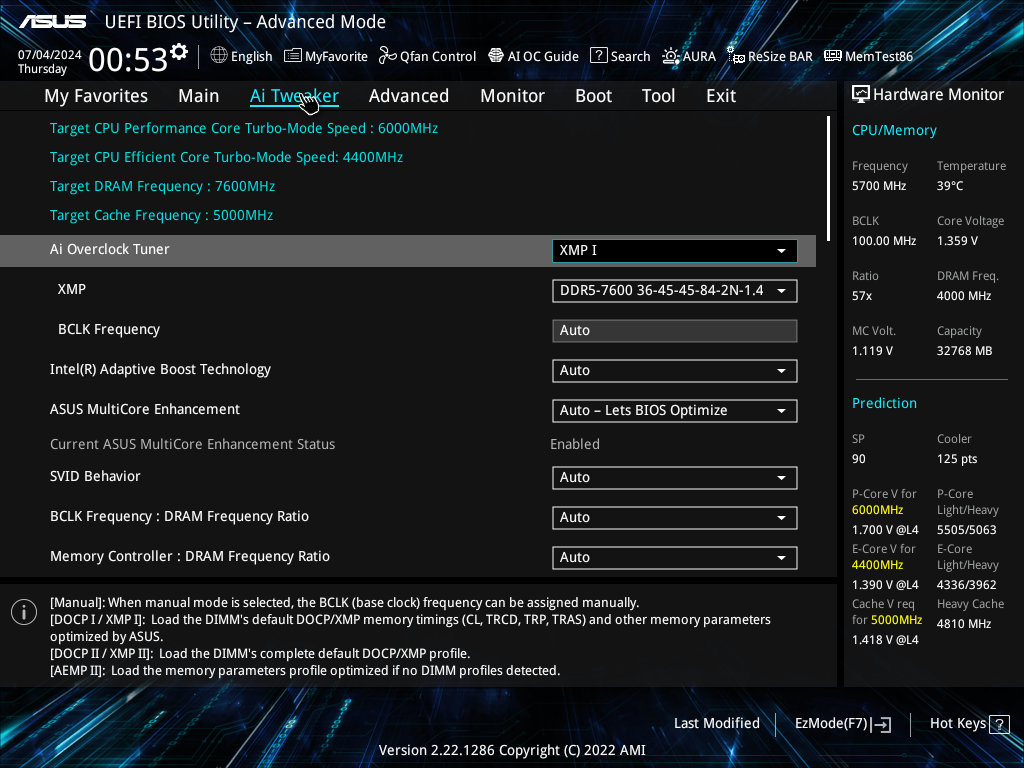Open the AI OC Guide icon

coord(496,56)
